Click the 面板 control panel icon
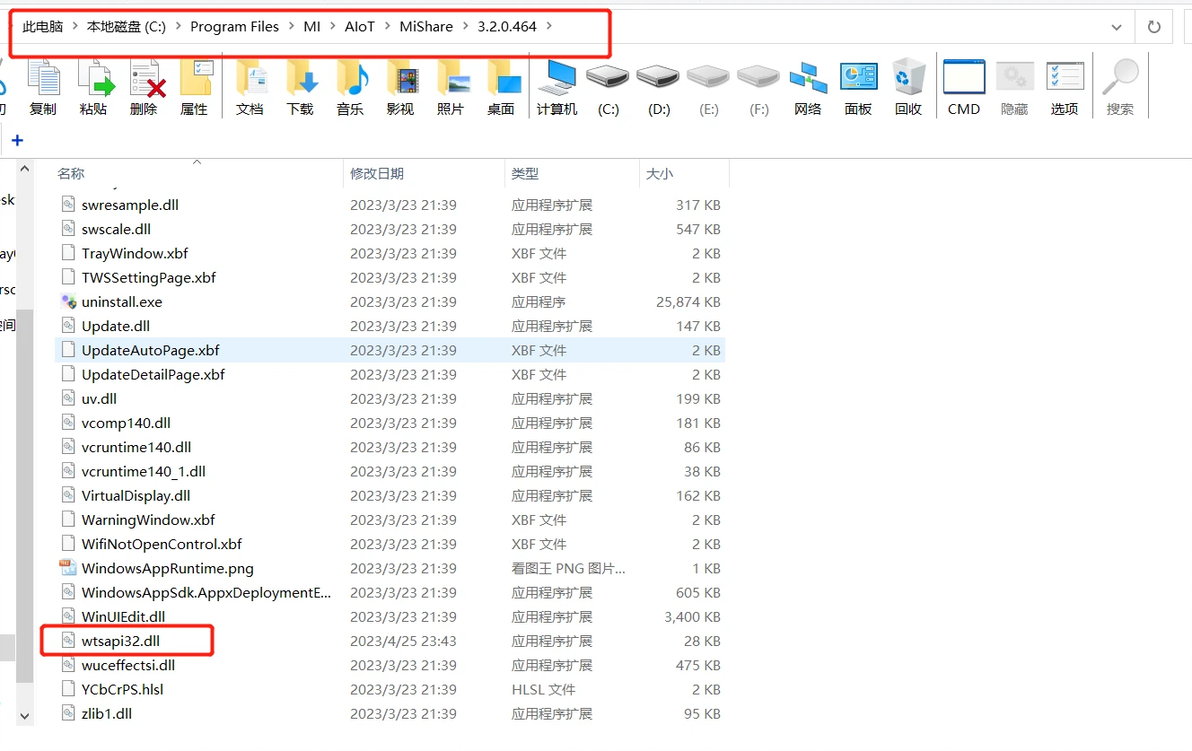1192x751 pixels. 858,78
